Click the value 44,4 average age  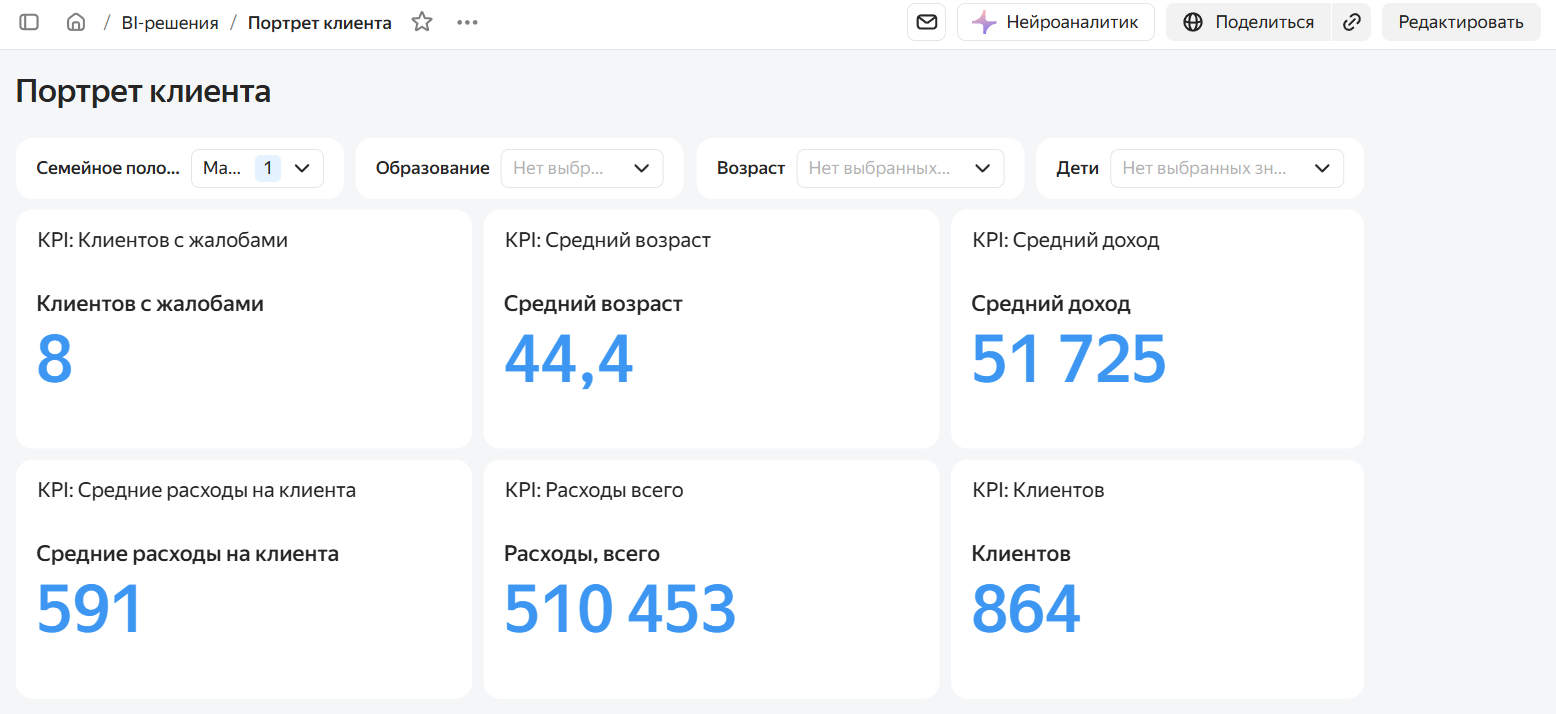point(569,360)
